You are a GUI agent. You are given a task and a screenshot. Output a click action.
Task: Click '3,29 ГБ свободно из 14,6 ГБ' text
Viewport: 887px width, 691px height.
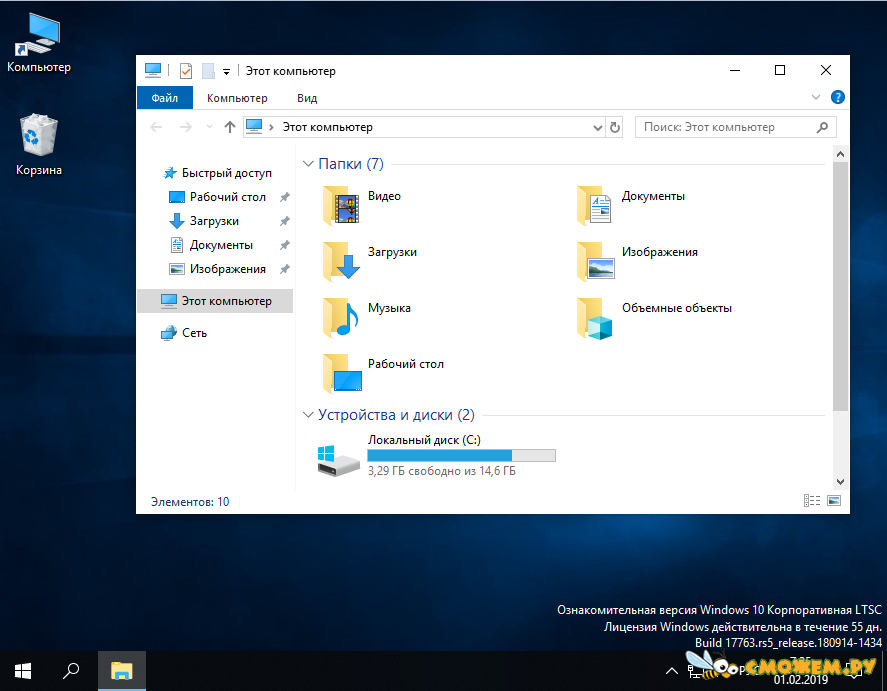click(442, 471)
